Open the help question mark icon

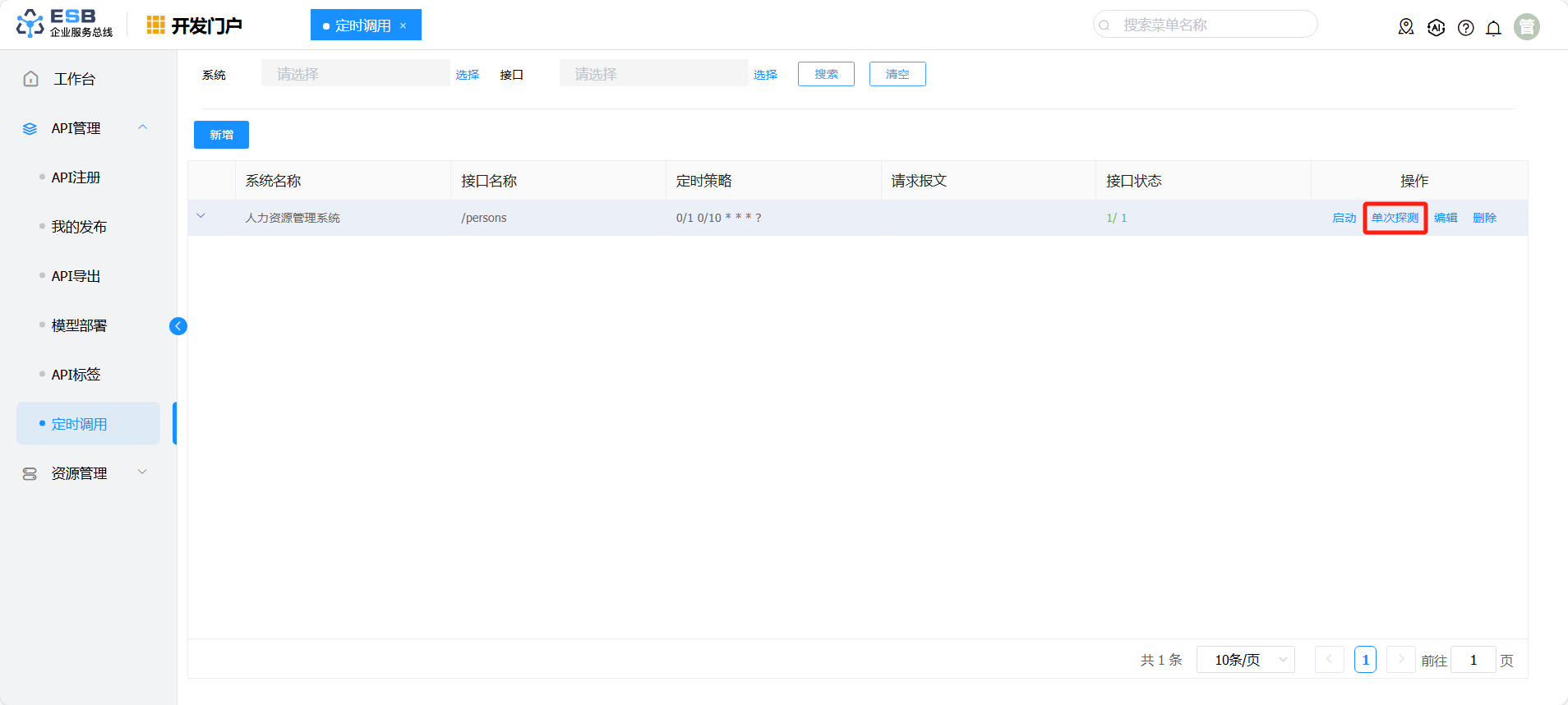1465,28
